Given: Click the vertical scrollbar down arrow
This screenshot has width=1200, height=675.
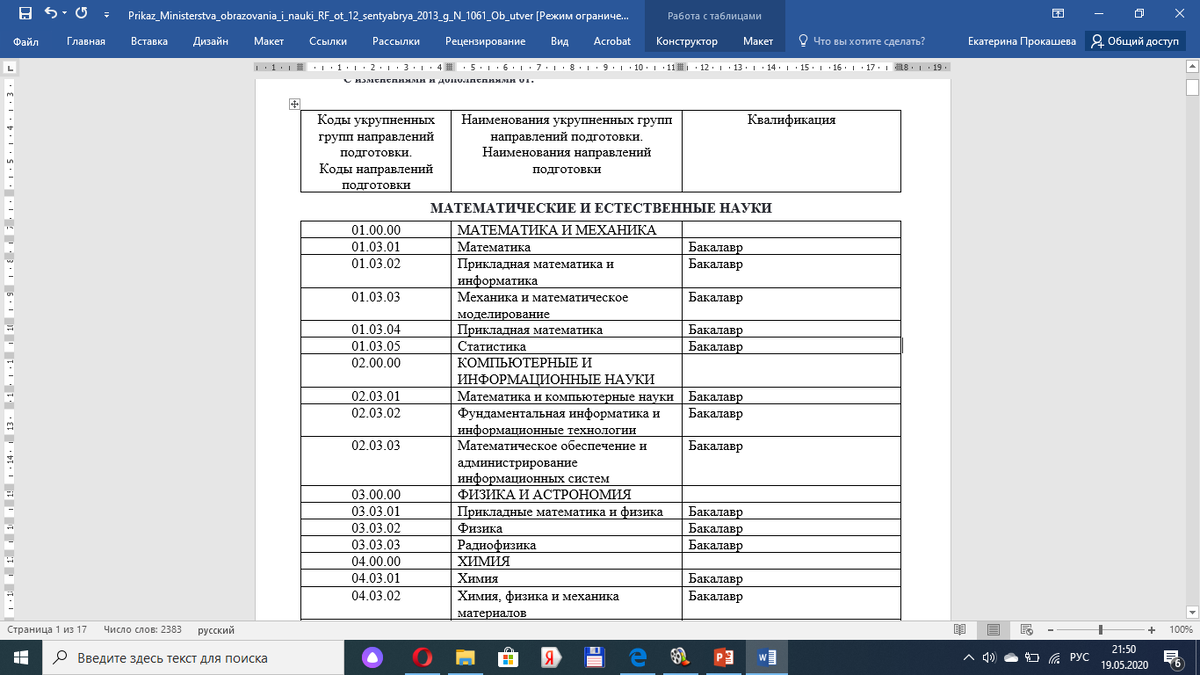Looking at the screenshot, I should [1192, 613].
